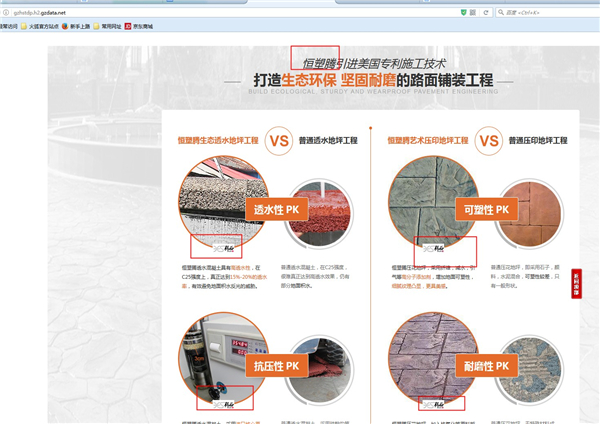The width and height of the screenshot is (600, 424).
Task: Open the 最常访问 bookmarks menu
Action: pyautogui.click(x=8, y=27)
